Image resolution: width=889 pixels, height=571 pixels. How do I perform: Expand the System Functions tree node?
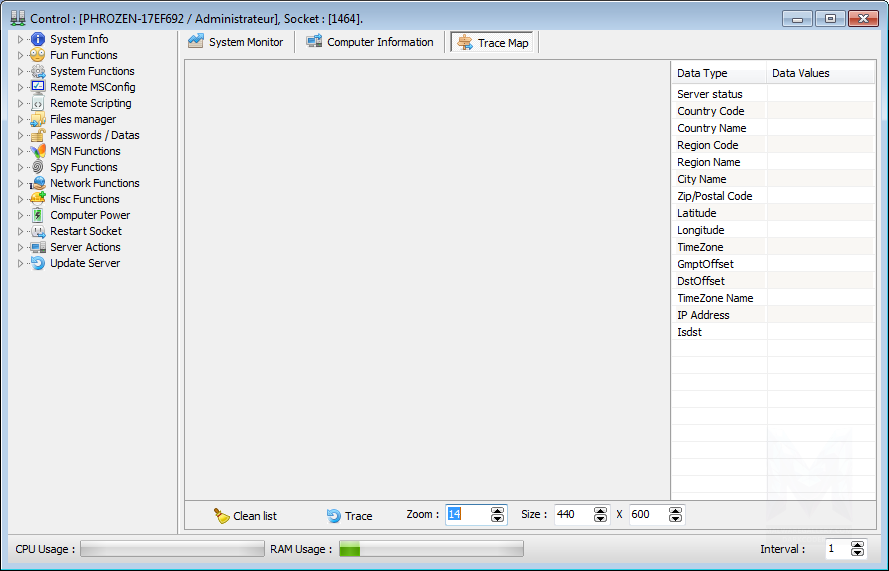20,71
